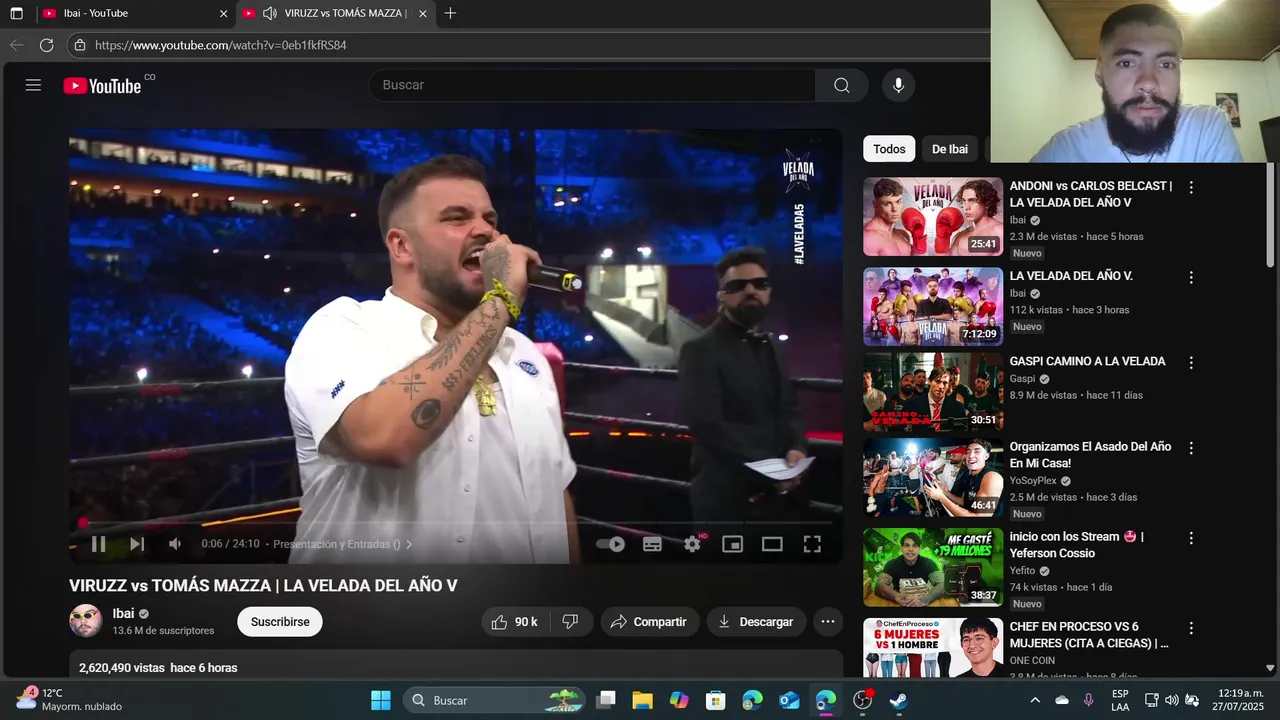Reload the page
The height and width of the screenshot is (720, 1280).
(46, 45)
